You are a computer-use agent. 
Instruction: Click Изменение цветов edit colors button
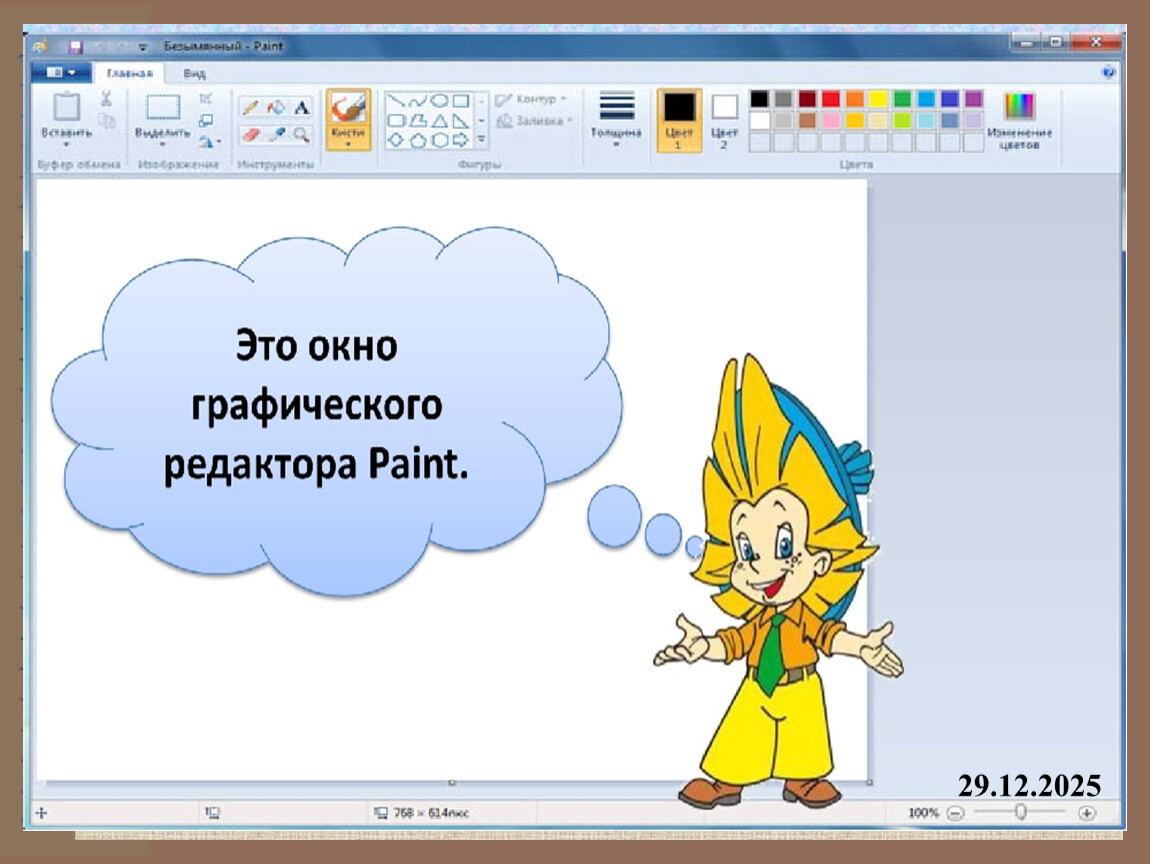pyautogui.click(x=1019, y=120)
